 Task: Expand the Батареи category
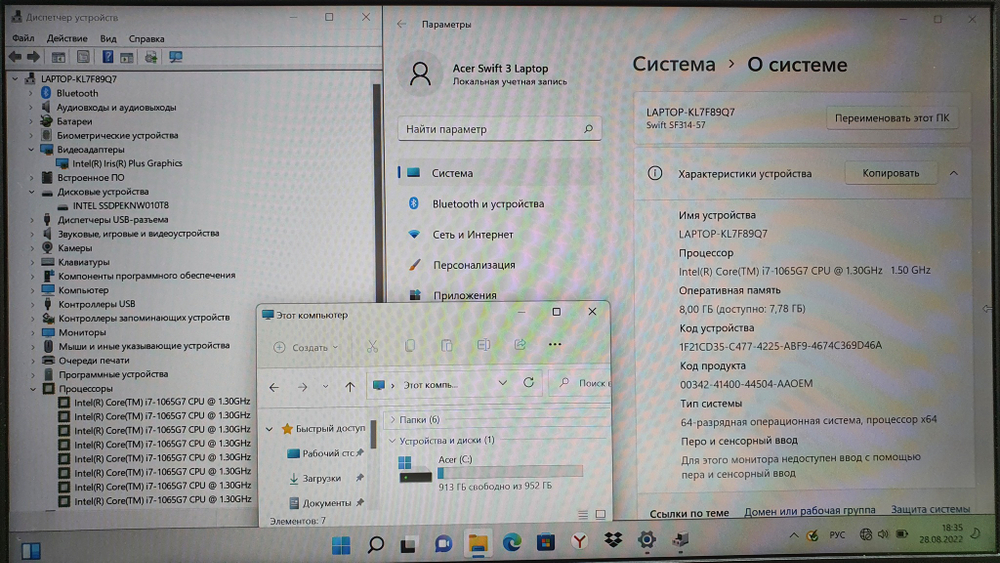[x=31, y=121]
